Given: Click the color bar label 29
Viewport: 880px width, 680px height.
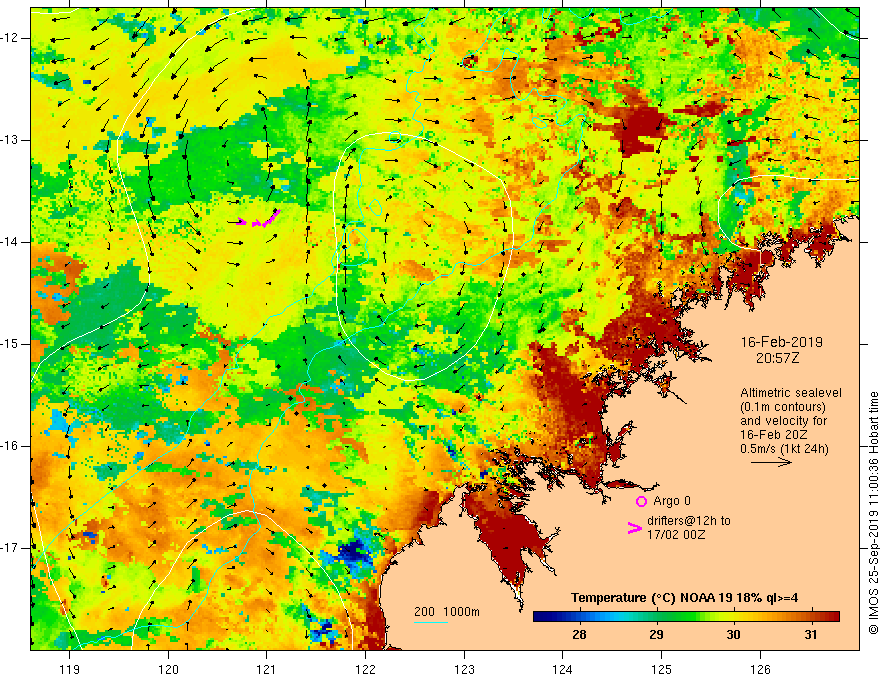Looking at the screenshot, I should 656,635.
